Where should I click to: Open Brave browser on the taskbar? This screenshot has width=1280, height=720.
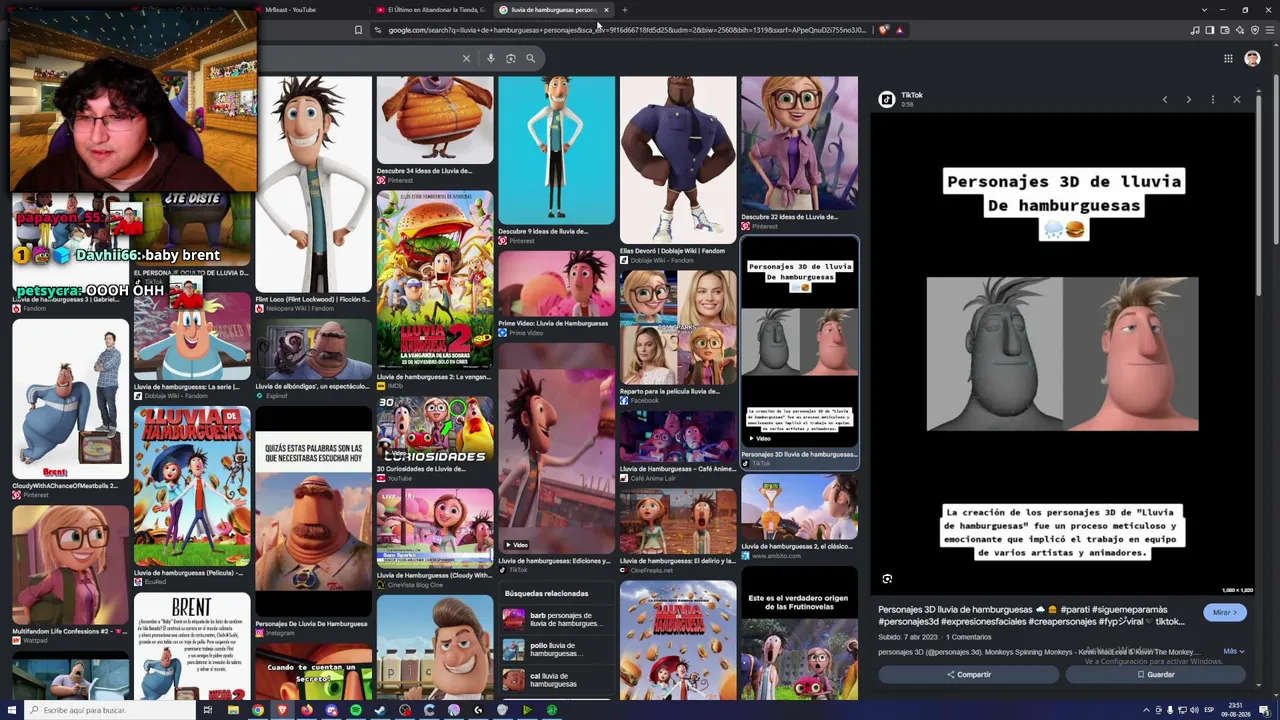tap(282, 710)
